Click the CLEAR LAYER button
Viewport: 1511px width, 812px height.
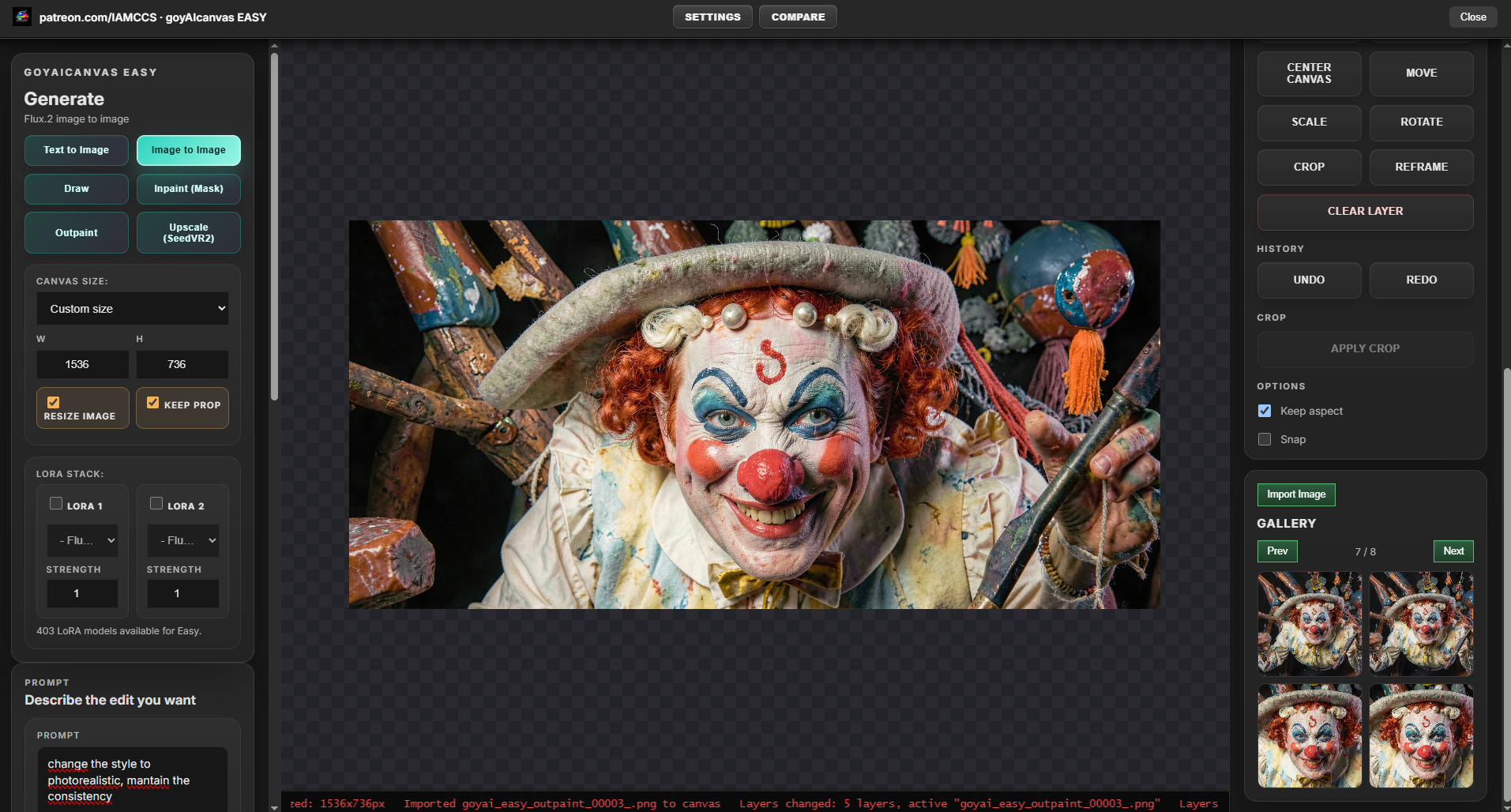(1365, 212)
